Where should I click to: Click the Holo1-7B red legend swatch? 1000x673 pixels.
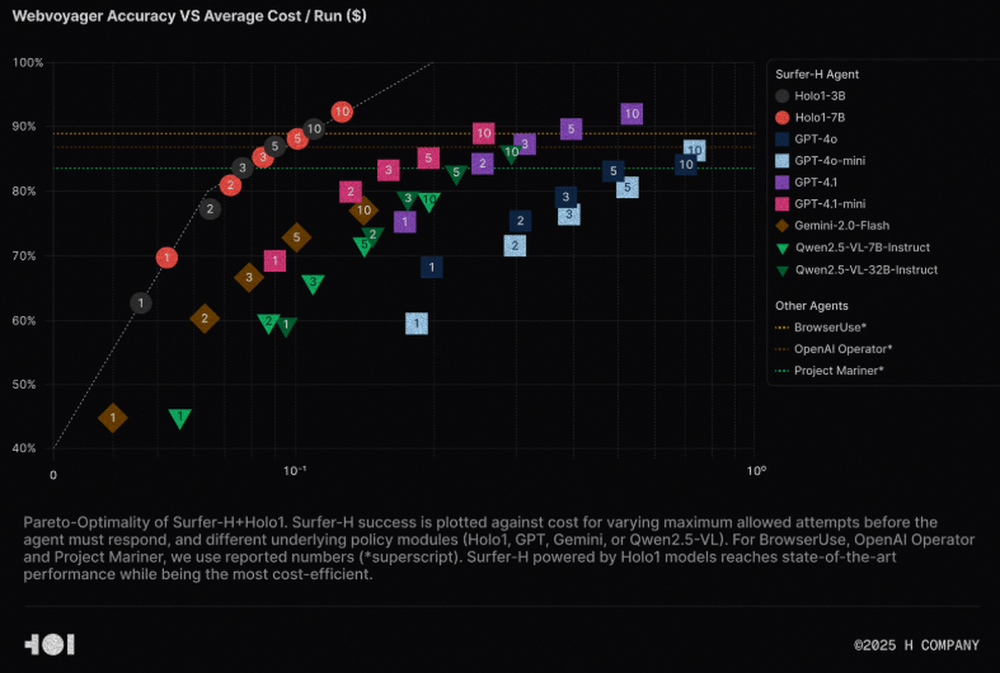(782, 117)
